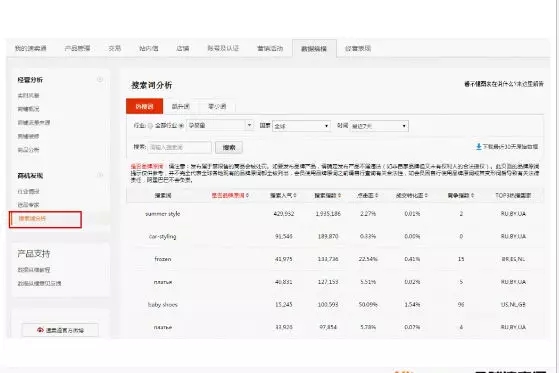Viewport: 559px width, 373px height.
Task: Click 'платье' in the 40,831 row
Action: click(x=163, y=282)
